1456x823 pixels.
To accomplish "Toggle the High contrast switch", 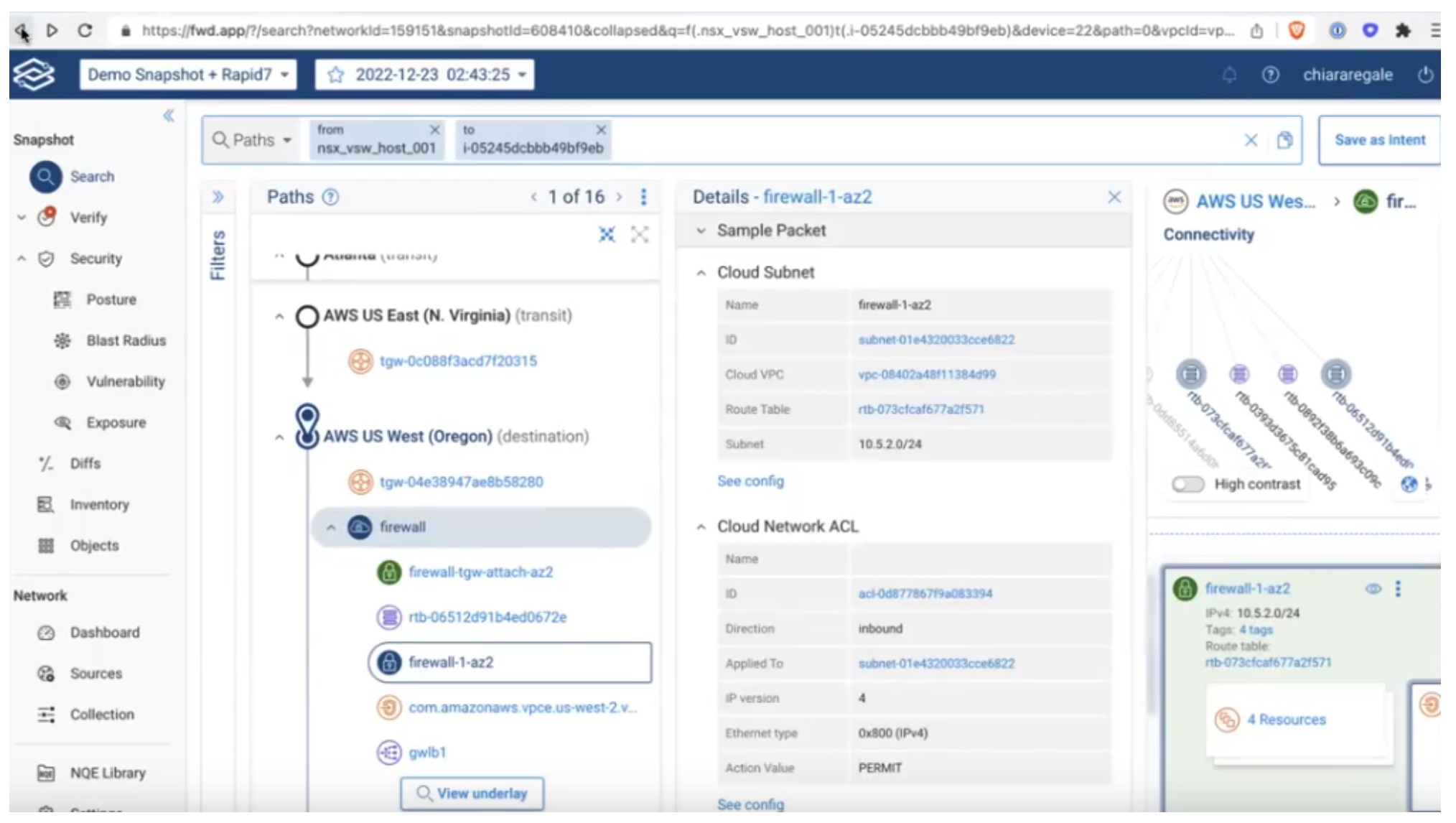I will click(1187, 484).
